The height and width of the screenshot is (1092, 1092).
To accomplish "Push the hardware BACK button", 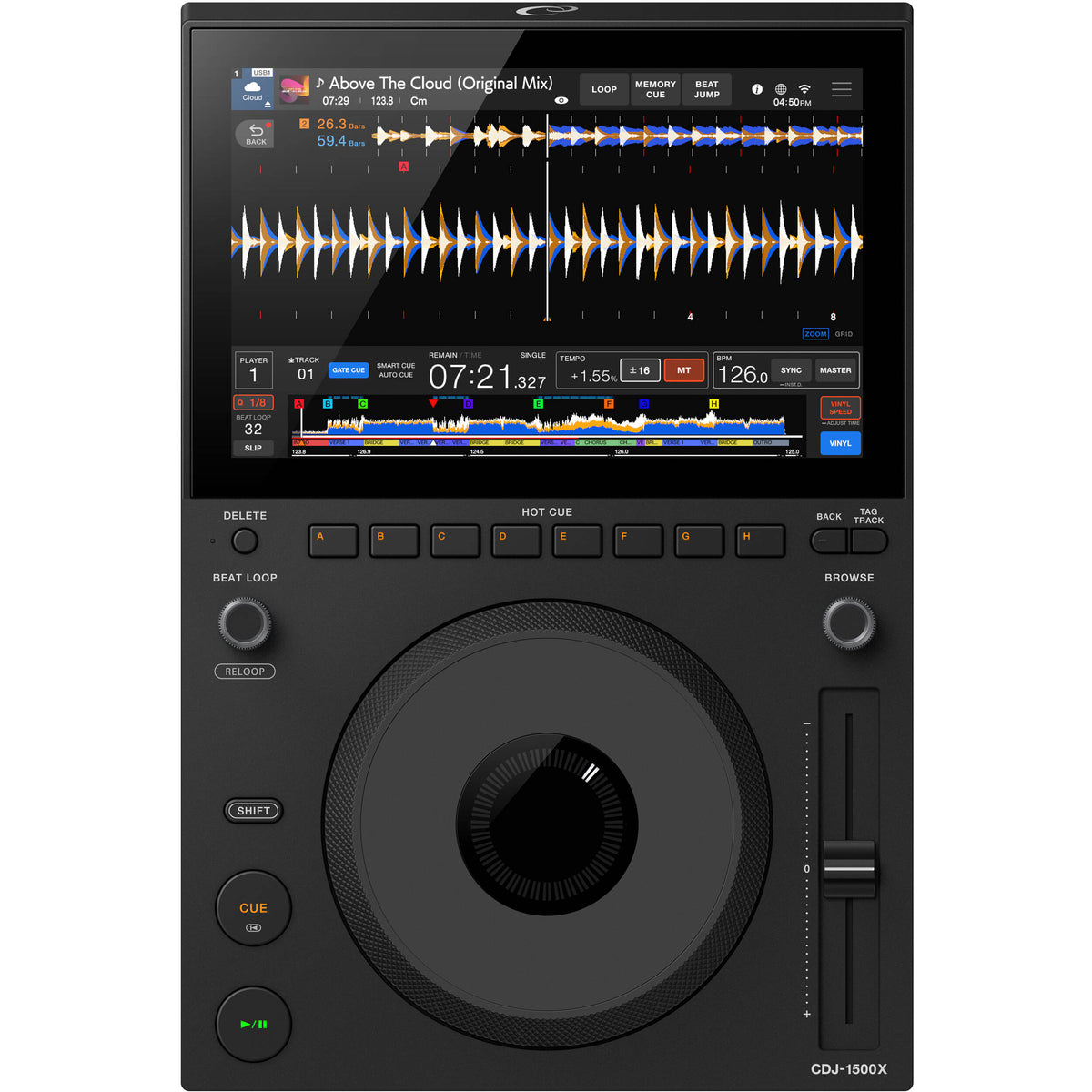I will [829, 541].
